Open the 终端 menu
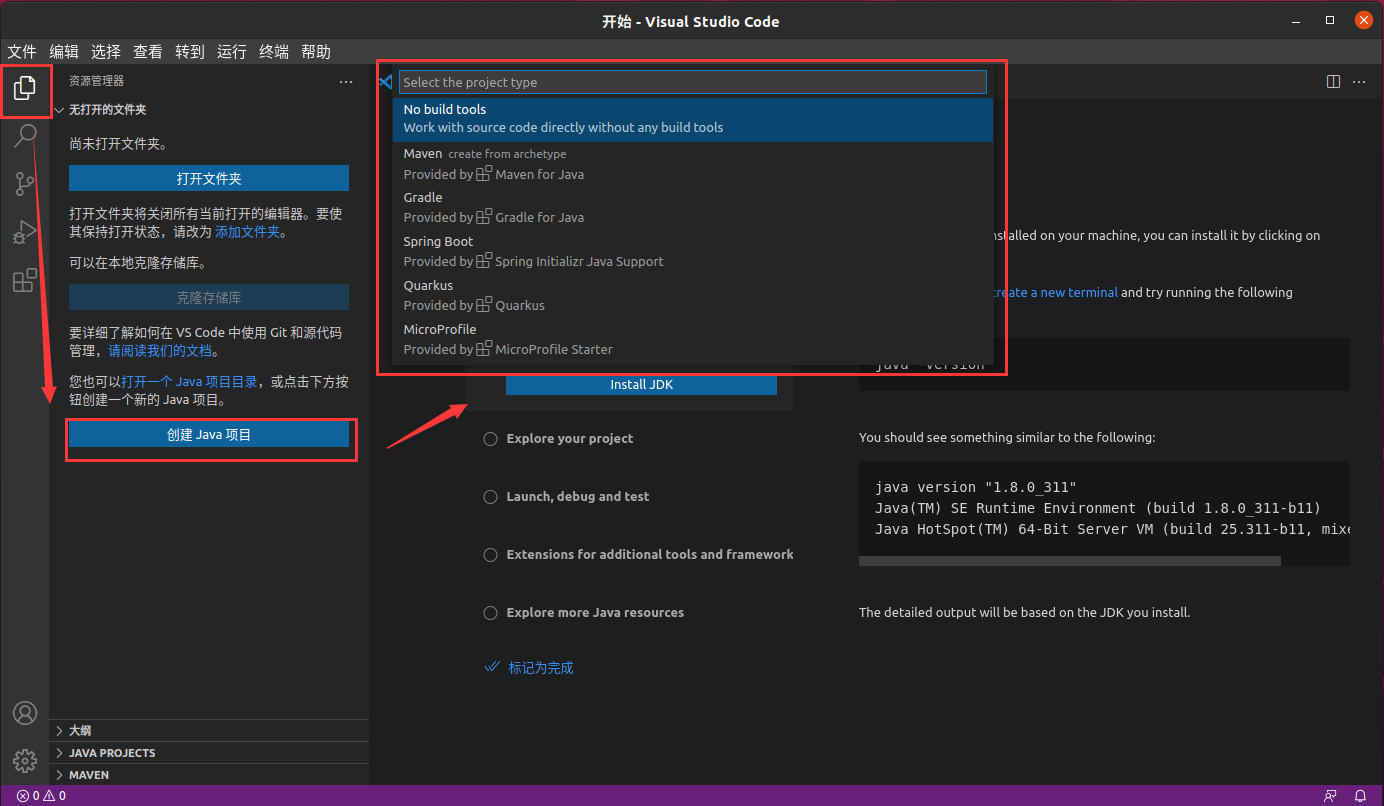Screen dimensions: 1384x806 point(274,52)
